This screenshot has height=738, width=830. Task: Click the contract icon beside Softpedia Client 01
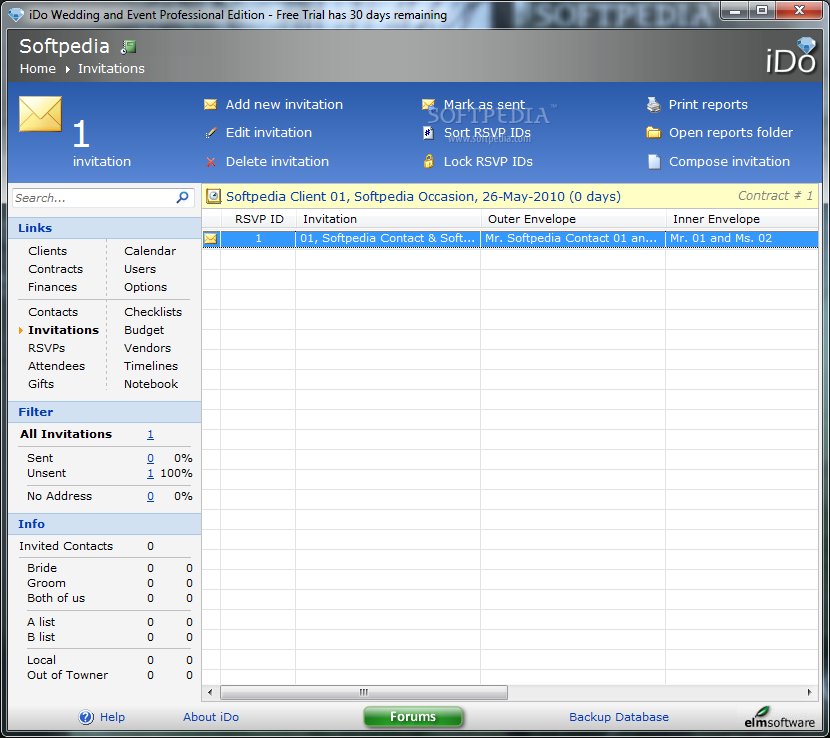coord(213,196)
